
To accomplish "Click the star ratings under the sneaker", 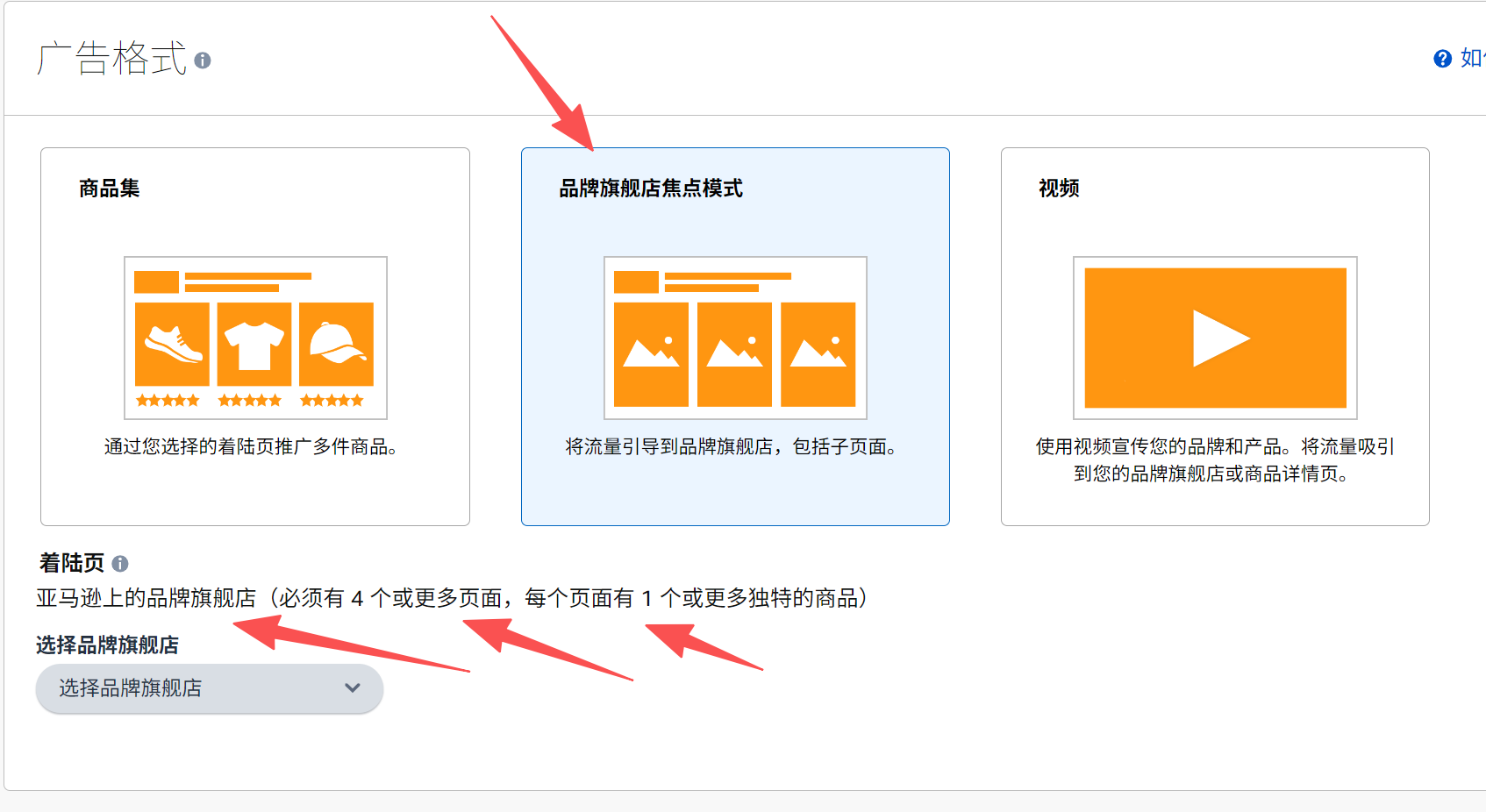I will coord(168,401).
